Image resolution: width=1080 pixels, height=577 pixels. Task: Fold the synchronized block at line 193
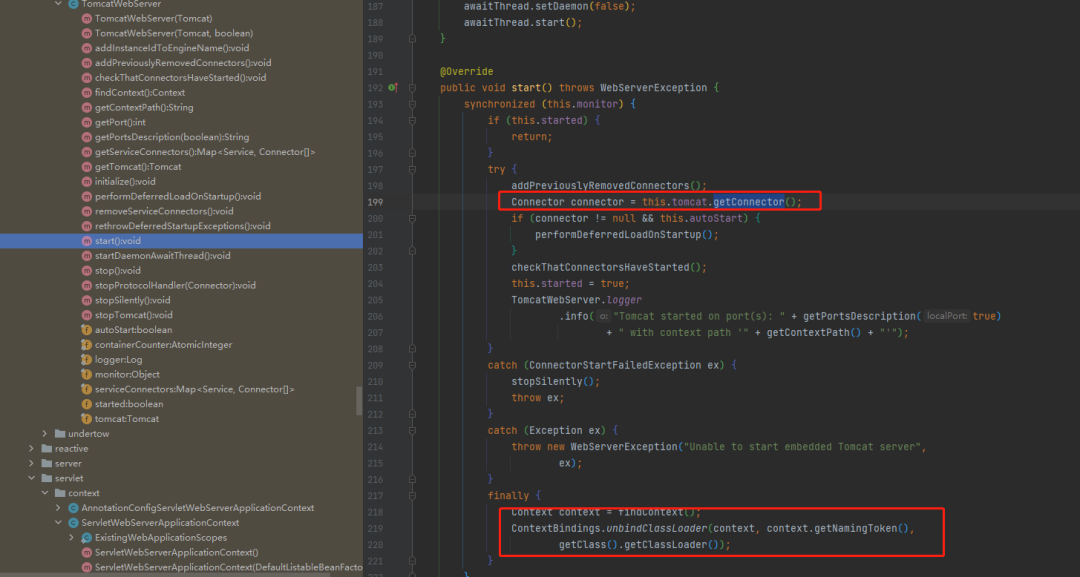(410, 103)
